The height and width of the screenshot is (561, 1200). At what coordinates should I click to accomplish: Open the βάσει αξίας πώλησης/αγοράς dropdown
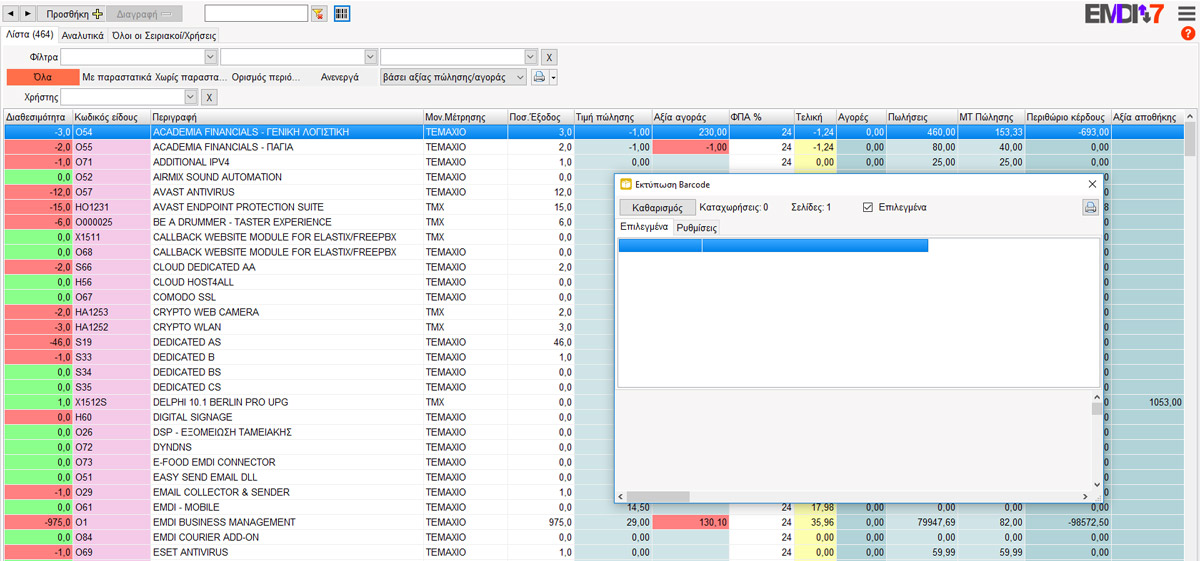453,77
